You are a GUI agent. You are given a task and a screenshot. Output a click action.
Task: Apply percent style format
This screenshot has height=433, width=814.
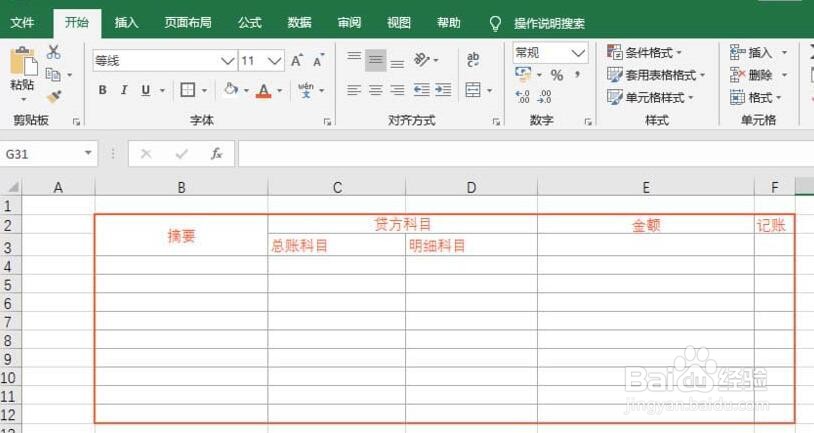557,75
